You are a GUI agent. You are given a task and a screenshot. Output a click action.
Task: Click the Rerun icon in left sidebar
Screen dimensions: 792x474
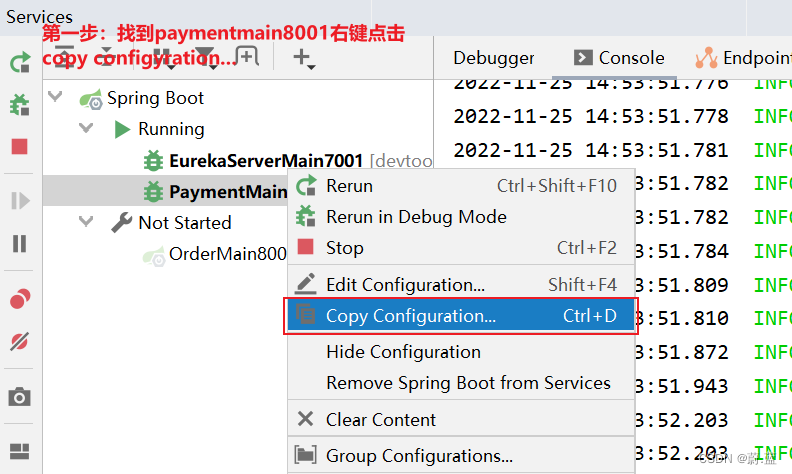click(20, 63)
